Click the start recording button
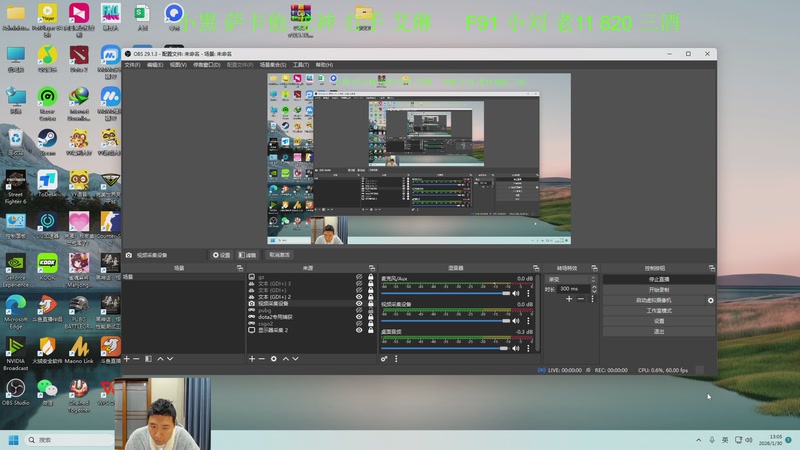This screenshot has width=800, height=450. [659, 290]
